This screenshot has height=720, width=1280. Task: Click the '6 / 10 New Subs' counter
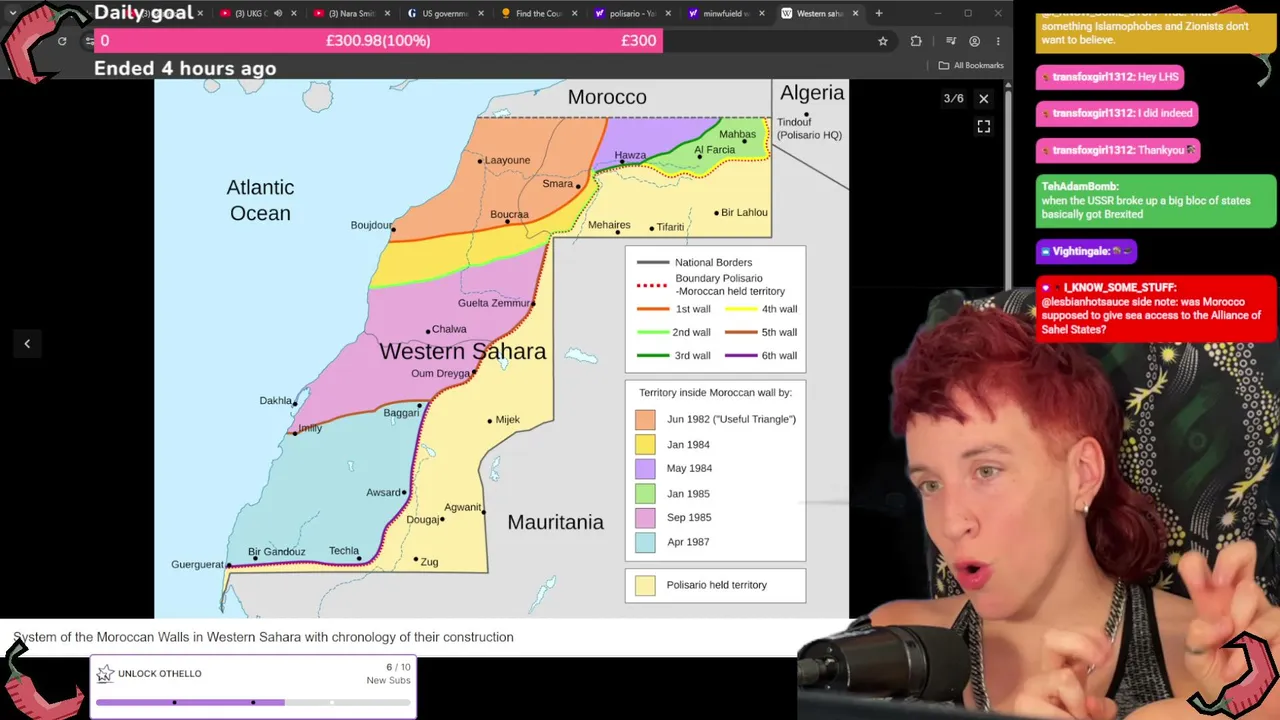coord(388,674)
